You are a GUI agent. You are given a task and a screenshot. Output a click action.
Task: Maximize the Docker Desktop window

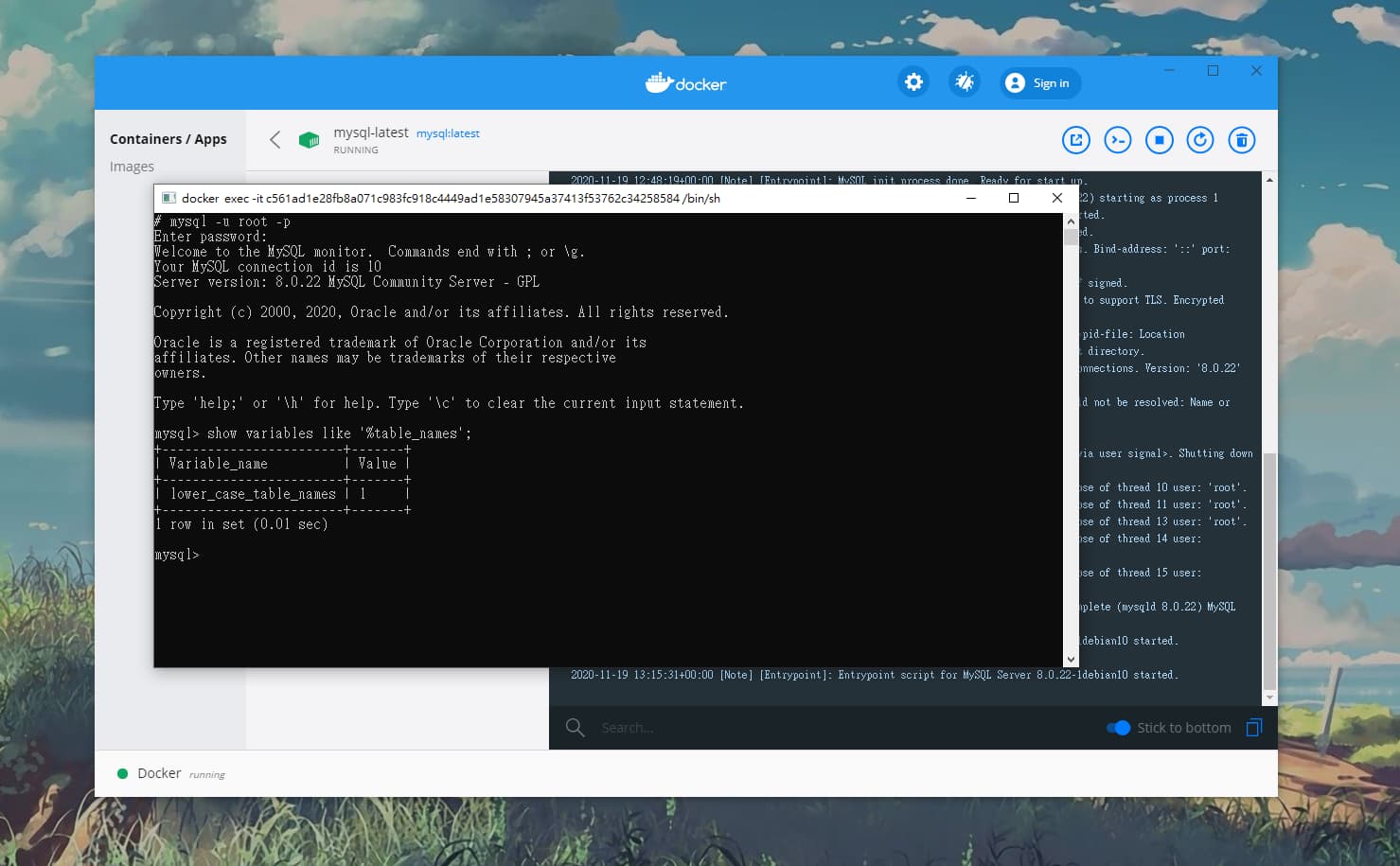1213,71
